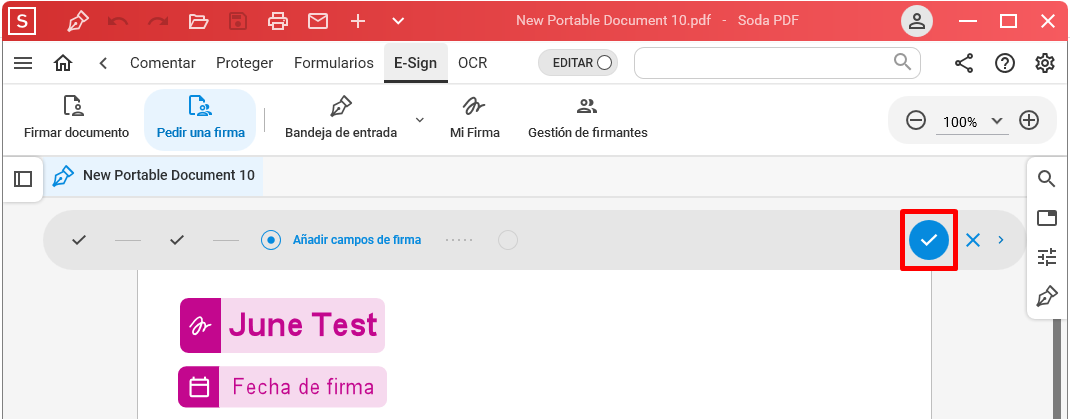This screenshot has height=419, width=1070.
Task: Click the blue confirm checkmark button
Action: [929, 240]
